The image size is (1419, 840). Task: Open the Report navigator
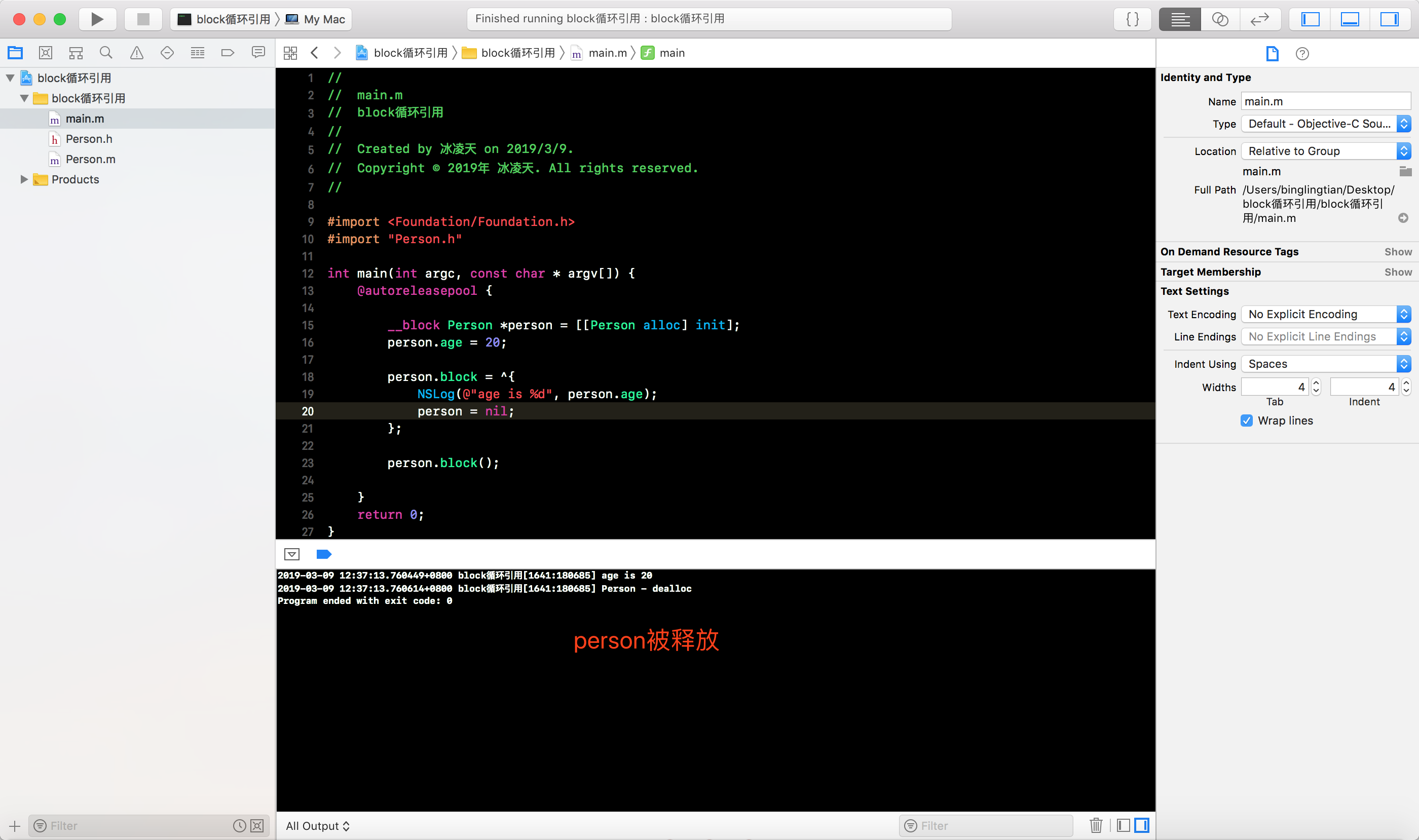258,53
